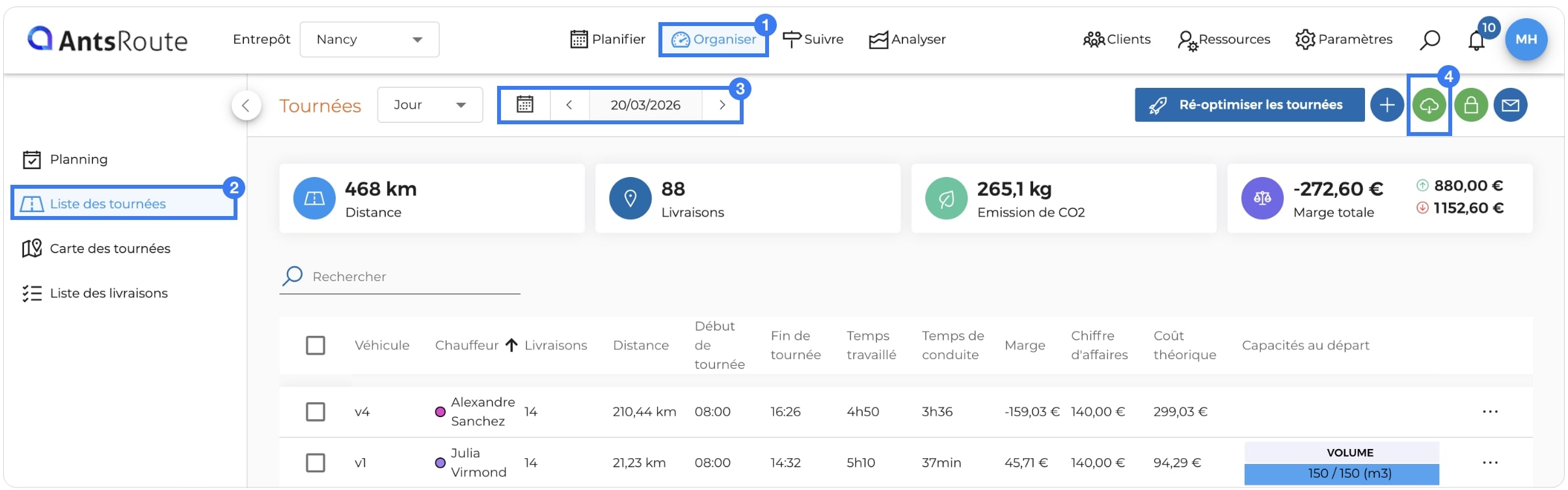Click the Livraisons location pin icon
The image size is (1568, 490).
(630, 198)
